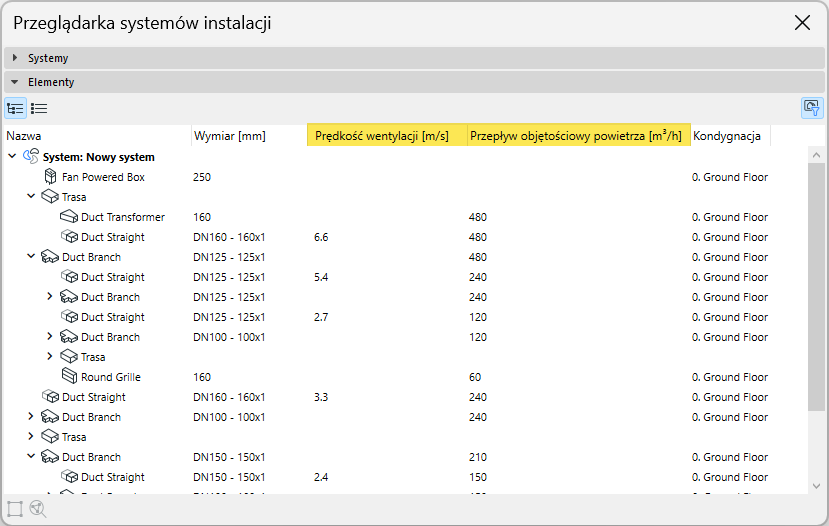Switch to hierarchical tree view icon
This screenshot has height=526, width=829.
15,108
